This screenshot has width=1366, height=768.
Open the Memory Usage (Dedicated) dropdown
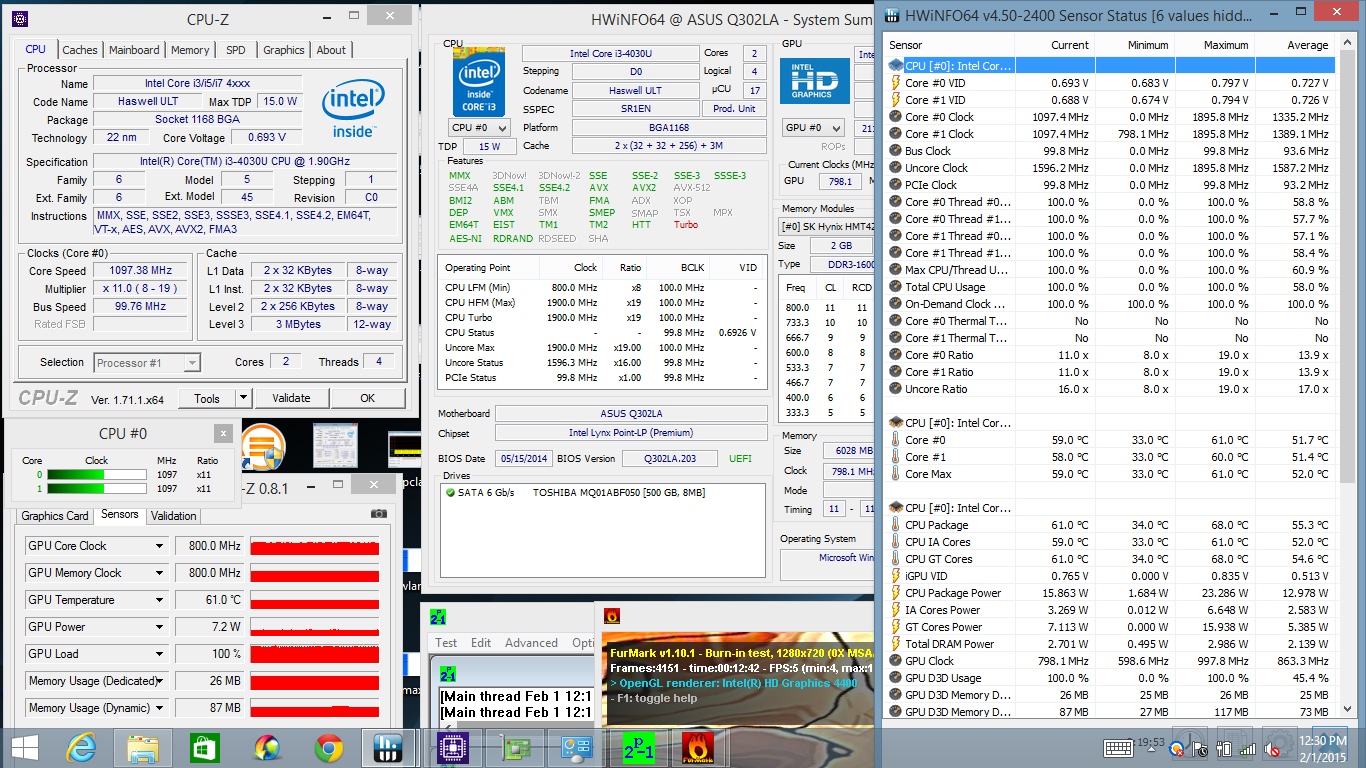159,681
